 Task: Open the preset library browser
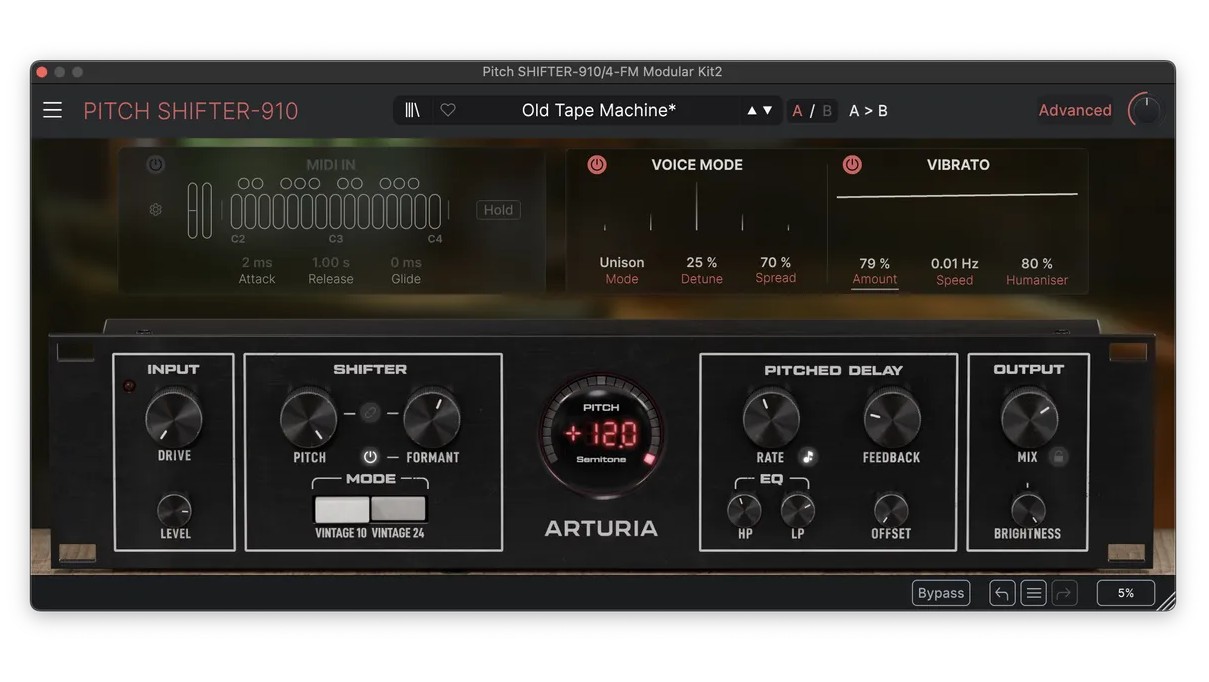[x=412, y=111]
